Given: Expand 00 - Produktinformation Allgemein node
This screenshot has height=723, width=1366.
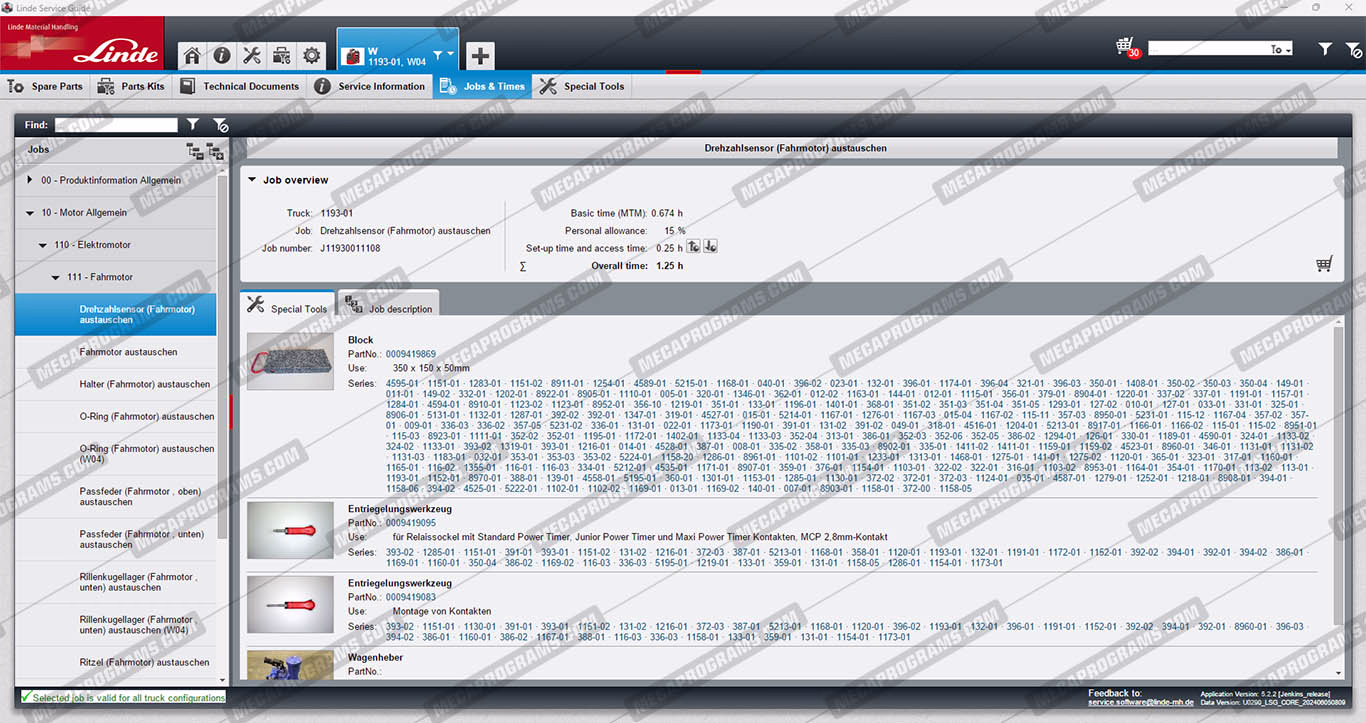Looking at the screenshot, I should [30, 180].
